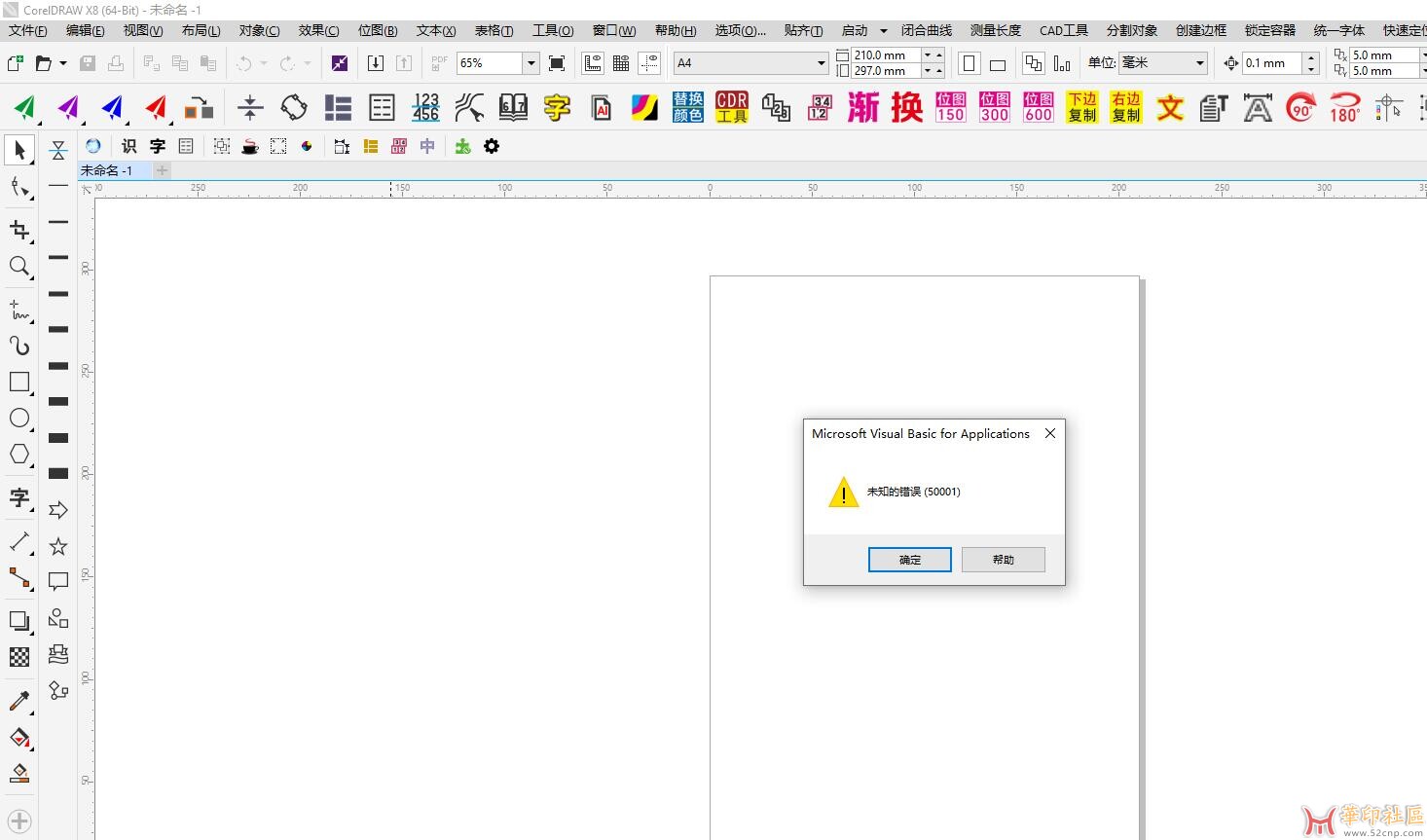Viewport: 1427px width, 840px height.
Task: Open the 编辑(E) menu
Action: [x=86, y=31]
